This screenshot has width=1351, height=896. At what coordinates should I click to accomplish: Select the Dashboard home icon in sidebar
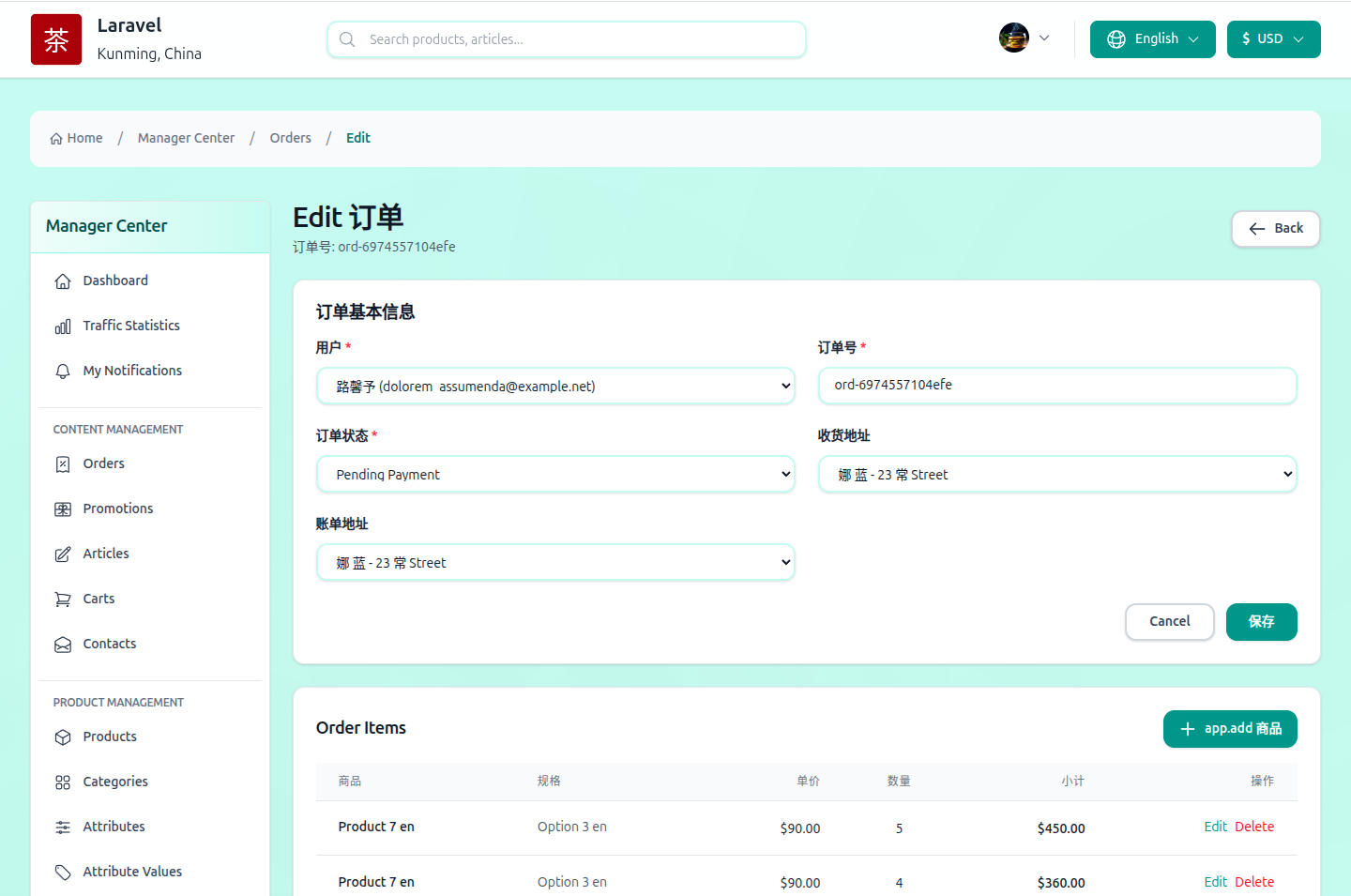tap(62, 280)
